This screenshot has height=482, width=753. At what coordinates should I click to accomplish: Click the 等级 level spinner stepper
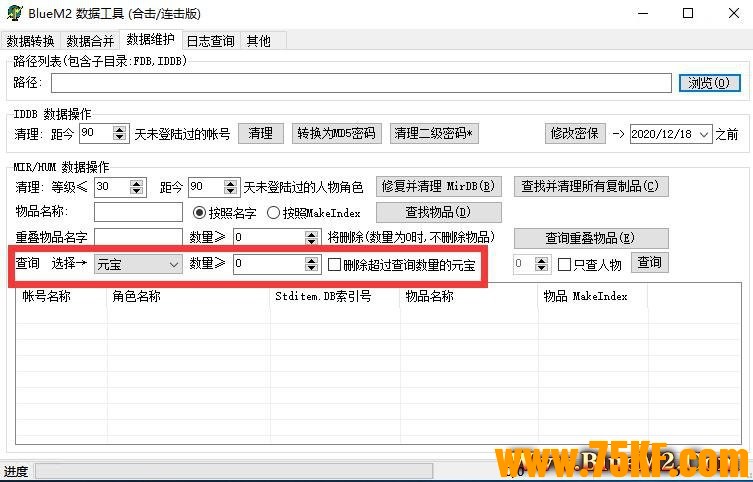click(137, 187)
